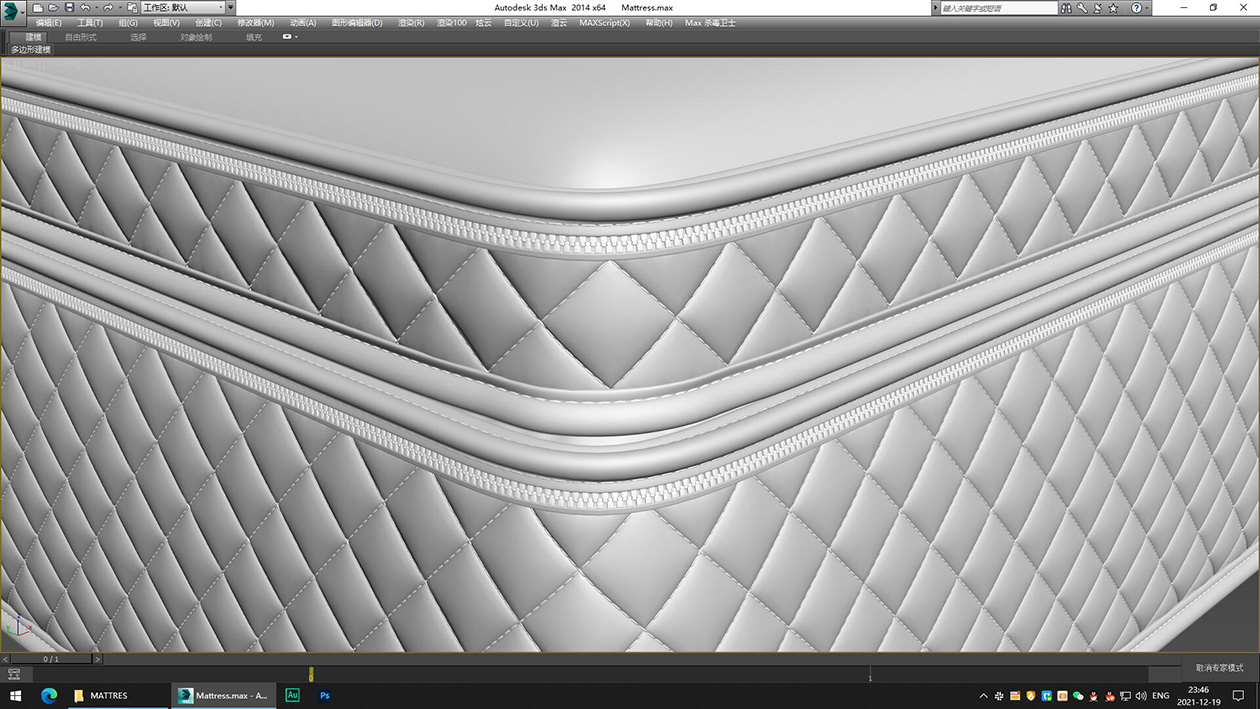
Task: Step time slider back with left arrow
Action: 5,659
